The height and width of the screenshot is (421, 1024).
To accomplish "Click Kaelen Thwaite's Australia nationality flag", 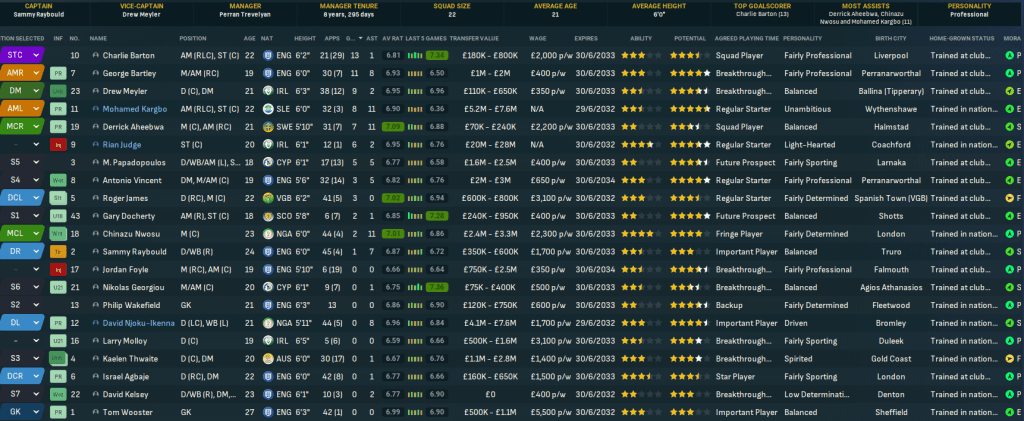I will [x=269, y=358].
